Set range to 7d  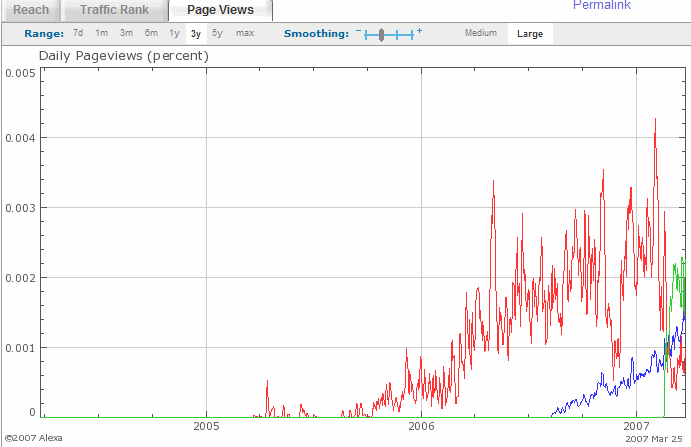tap(78, 33)
